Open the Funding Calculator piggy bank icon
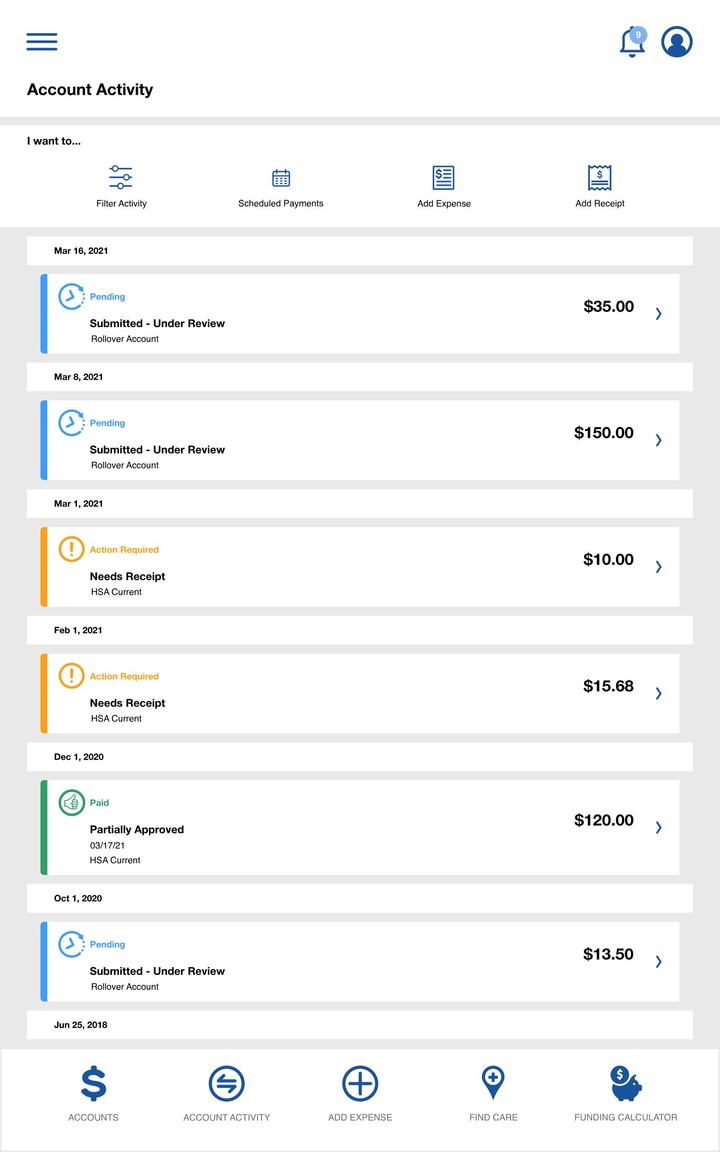 pyautogui.click(x=624, y=1082)
